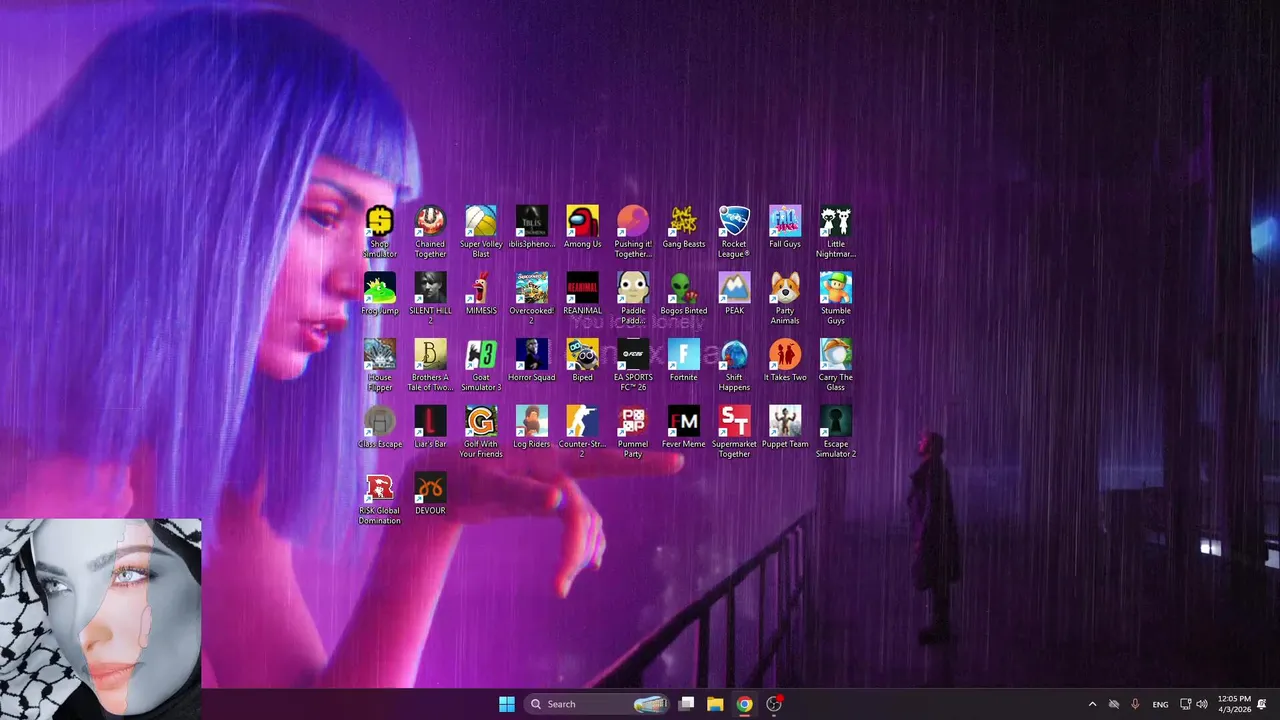Click the webcam overlay thumbnail
The width and height of the screenshot is (1280, 720).
click(100, 618)
